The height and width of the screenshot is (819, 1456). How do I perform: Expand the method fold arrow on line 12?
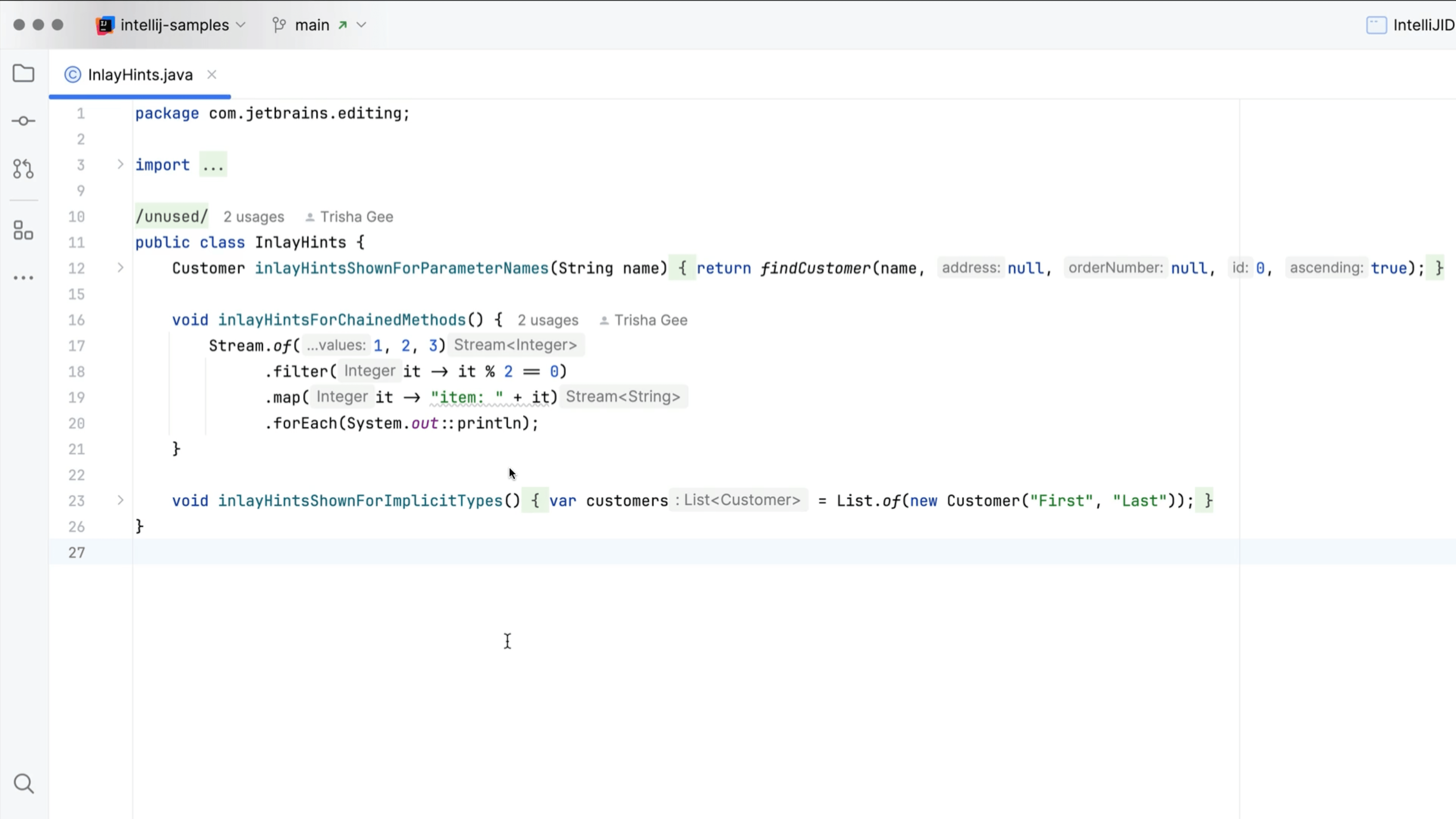coord(120,268)
